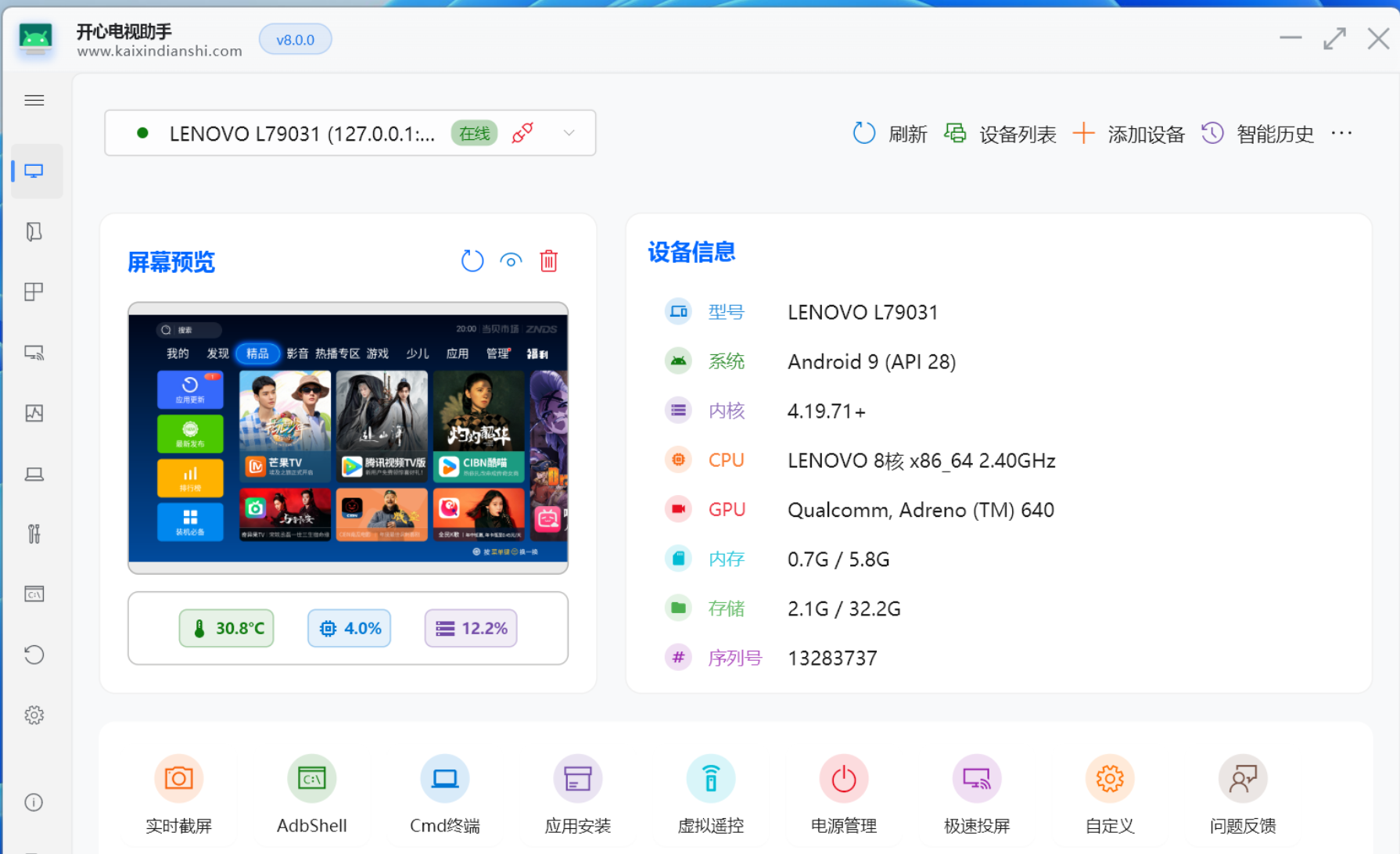The image size is (1400, 854).
Task: Open the command terminal sidebar icon
Action: click(x=34, y=594)
